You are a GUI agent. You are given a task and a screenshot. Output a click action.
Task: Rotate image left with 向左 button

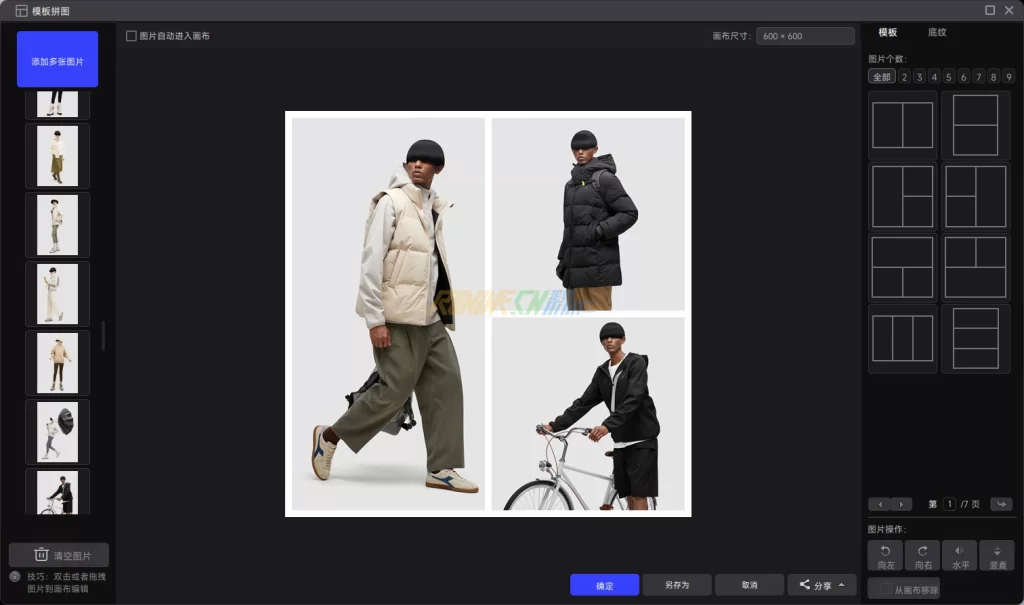coord(885,555)
